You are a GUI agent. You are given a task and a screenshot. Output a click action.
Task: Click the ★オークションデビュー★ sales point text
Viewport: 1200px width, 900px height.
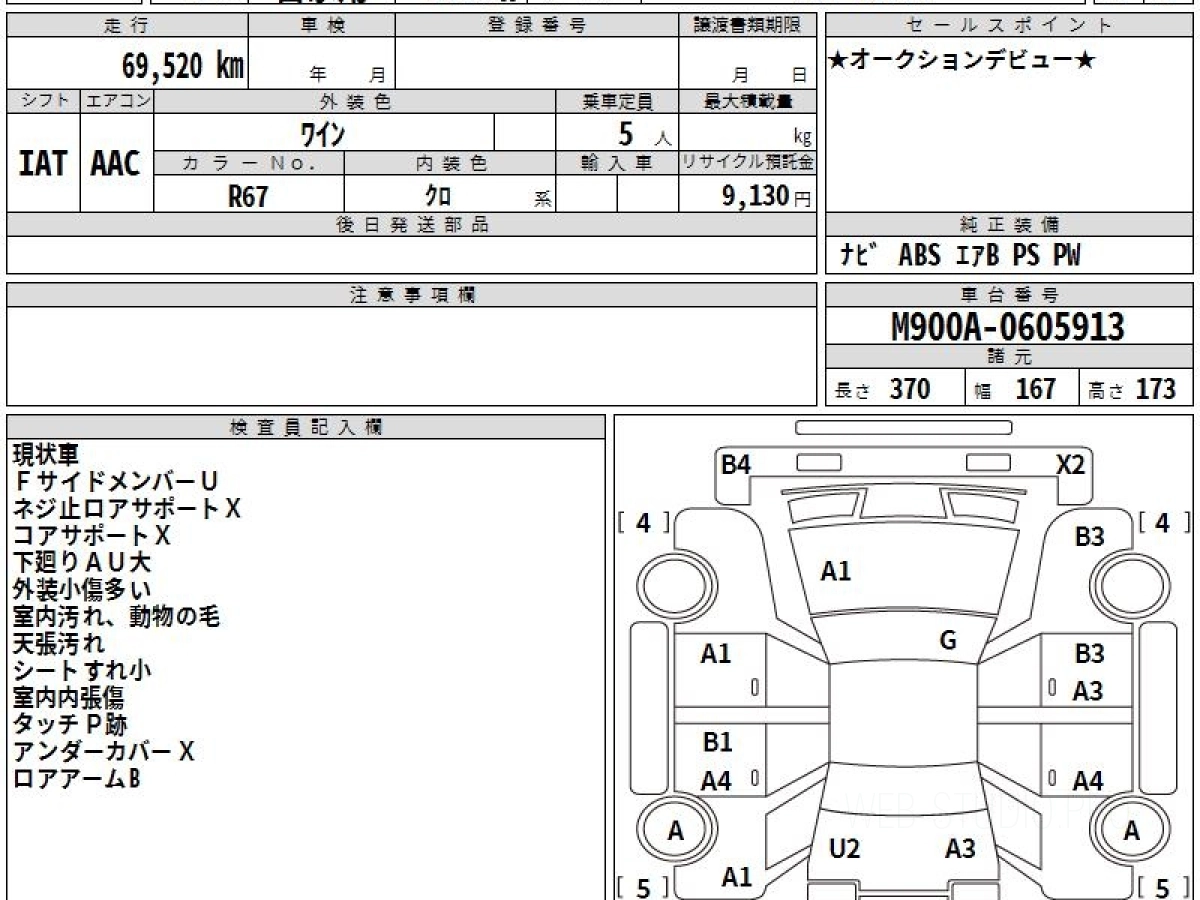pos(962,61)
